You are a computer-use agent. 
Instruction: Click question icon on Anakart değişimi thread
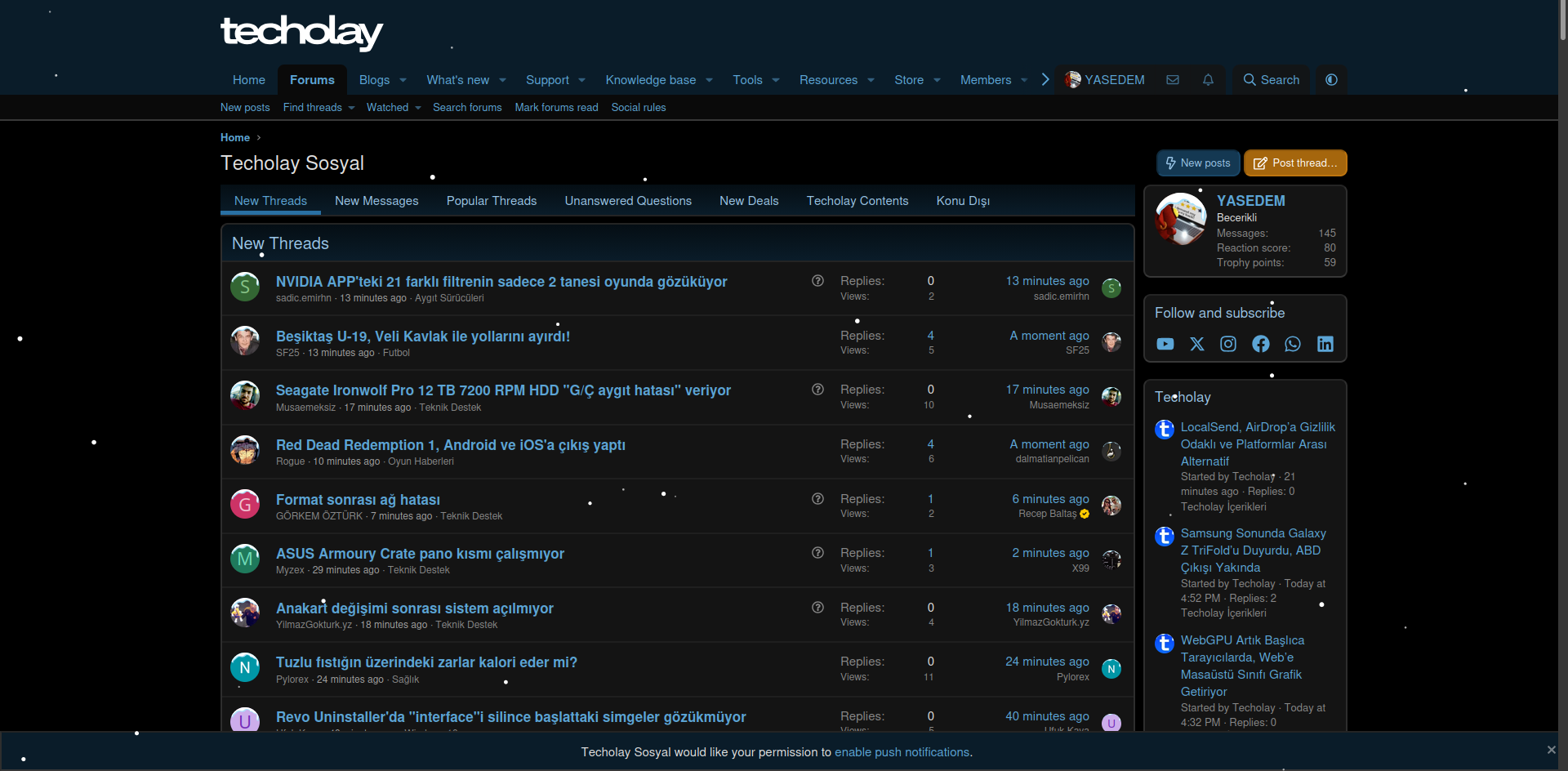pyautogui.click(x=817, y=607)
